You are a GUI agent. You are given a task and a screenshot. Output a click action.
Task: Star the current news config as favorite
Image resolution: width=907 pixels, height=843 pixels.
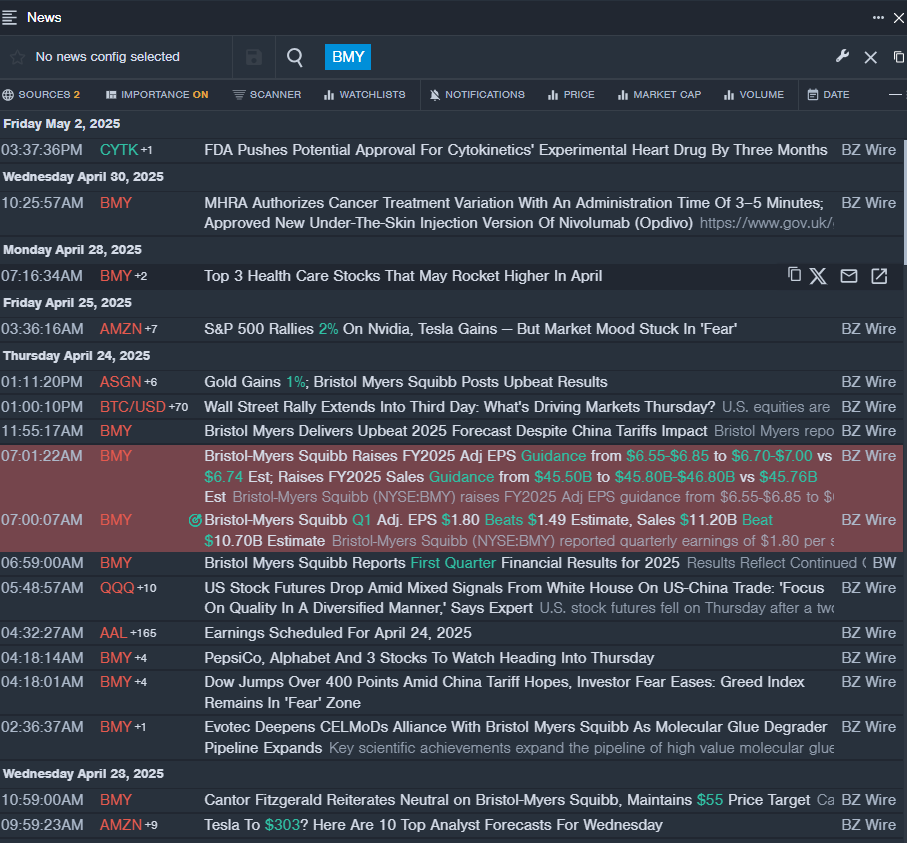pos(17,57)
